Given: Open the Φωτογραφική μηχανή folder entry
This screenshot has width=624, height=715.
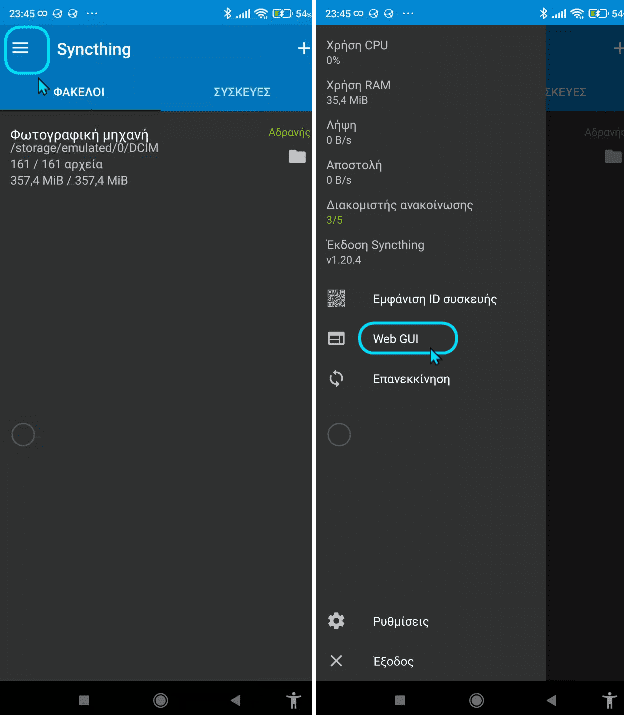Looking at the screenshot, I should 156,157.
